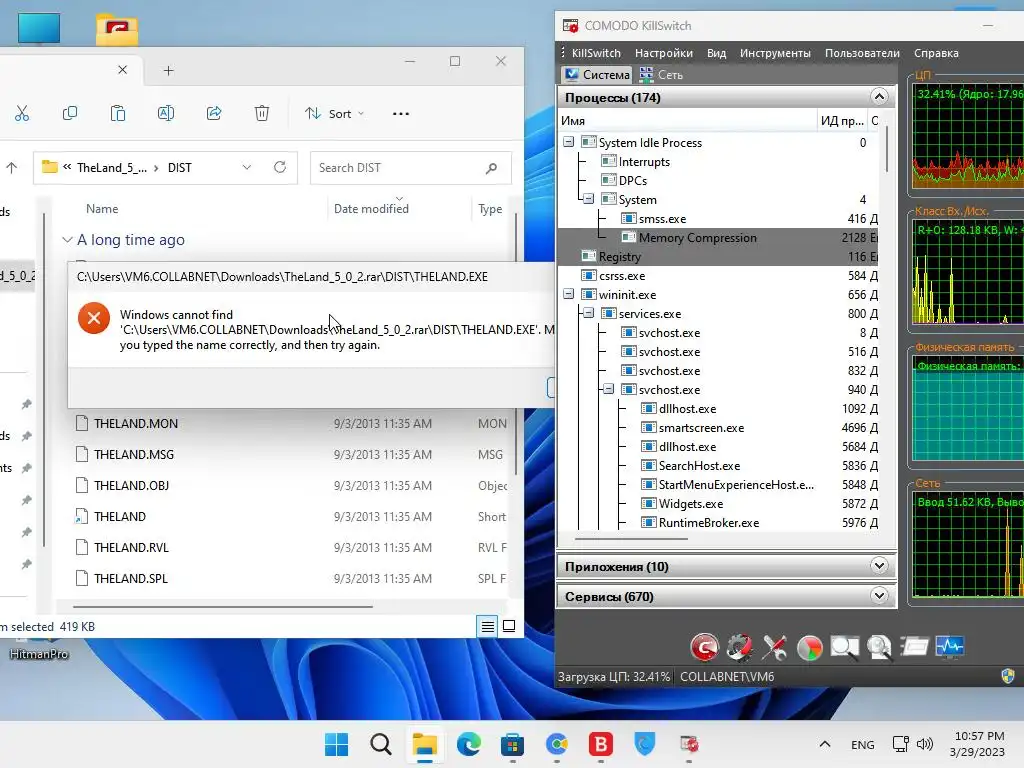
Task: Switch Explorer to details view layout
Action: coord(488,626)
